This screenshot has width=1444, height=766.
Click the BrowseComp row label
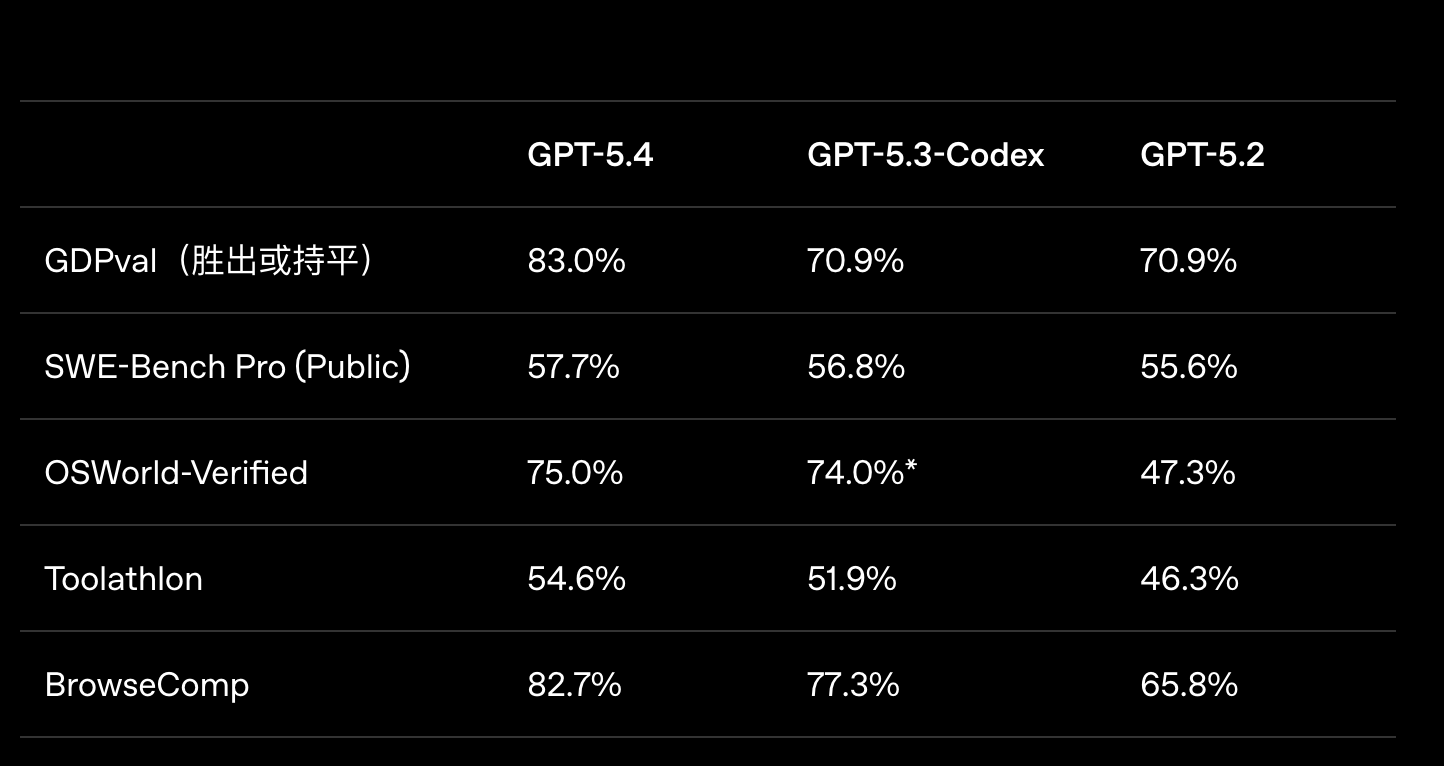point(147,685)
